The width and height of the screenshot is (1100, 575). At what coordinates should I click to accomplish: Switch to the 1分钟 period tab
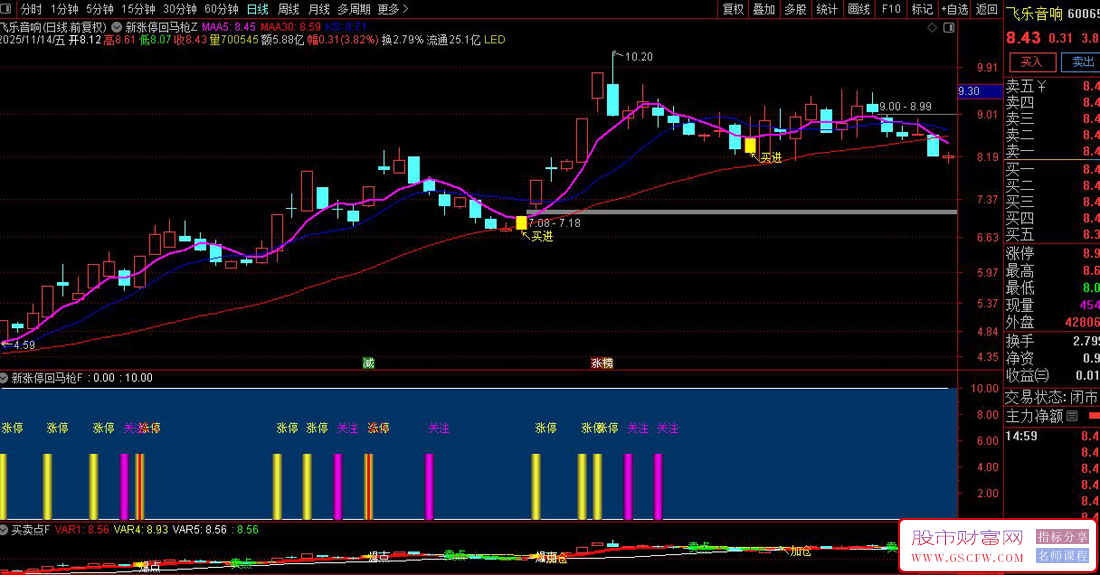click(64, 9)
